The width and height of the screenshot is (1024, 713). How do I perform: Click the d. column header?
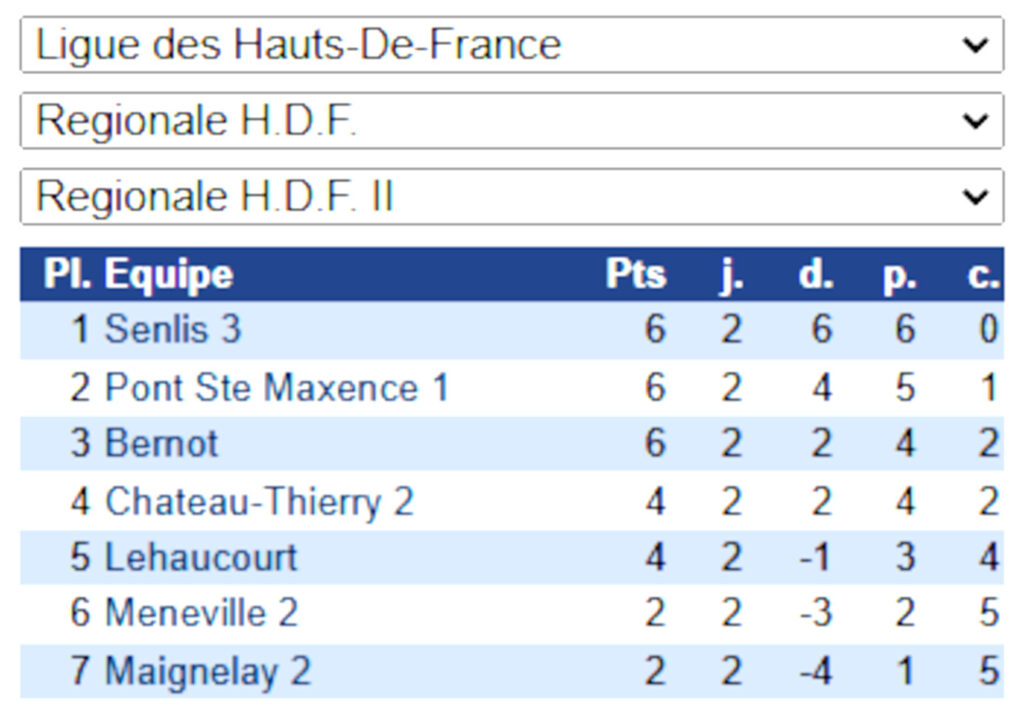click(x=816, y=274)
